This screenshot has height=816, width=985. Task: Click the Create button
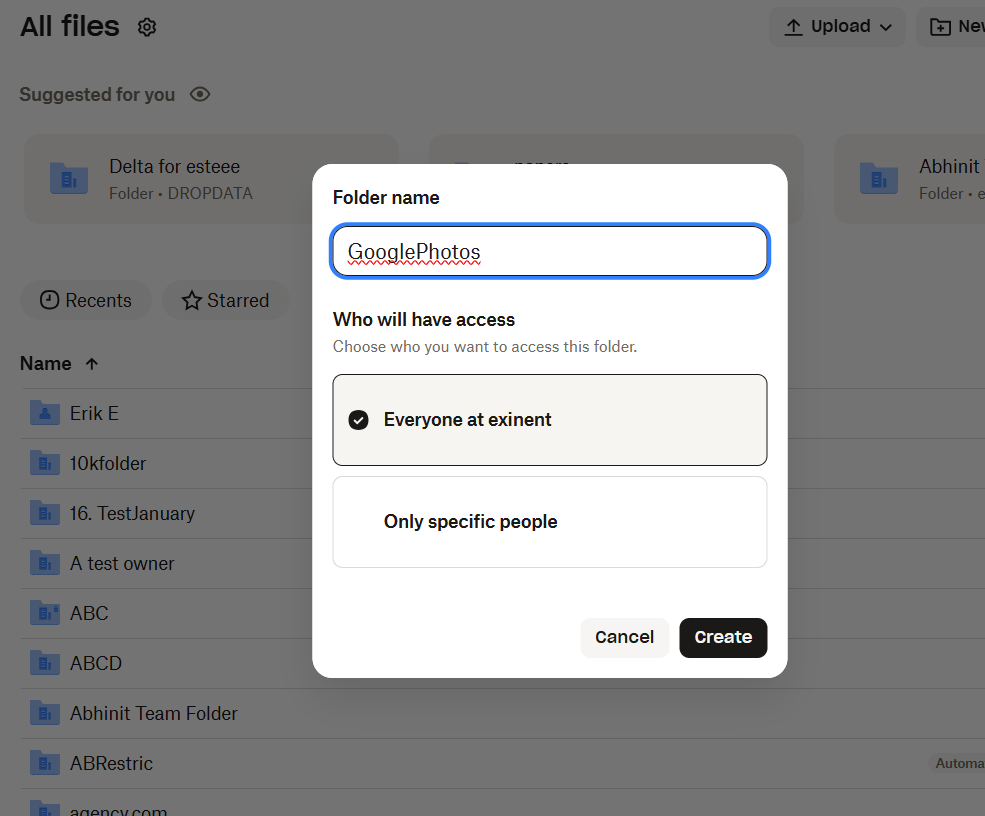[x=723, y=637]
